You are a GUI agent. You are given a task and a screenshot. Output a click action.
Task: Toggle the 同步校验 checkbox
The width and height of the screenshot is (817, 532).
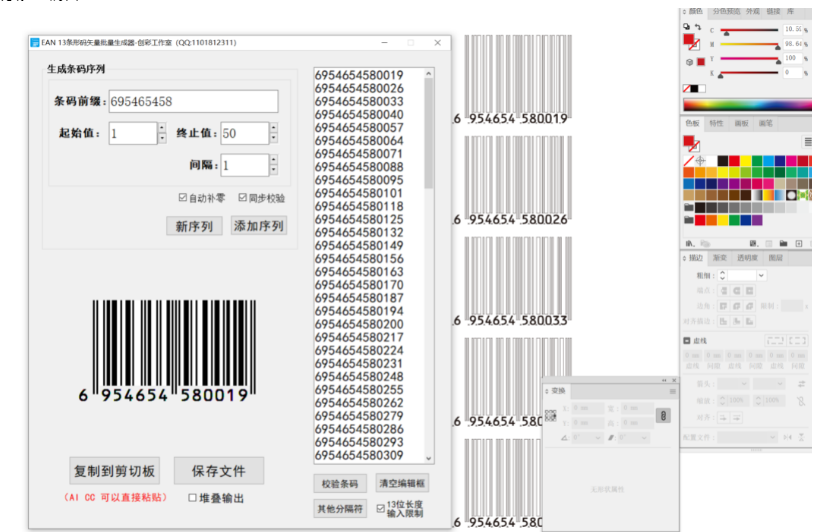(x=243, y=197)
